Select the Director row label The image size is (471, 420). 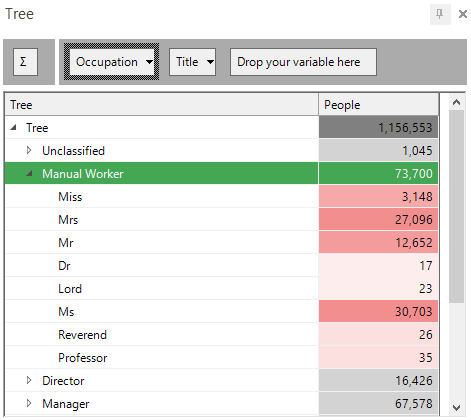coord(63,381)
